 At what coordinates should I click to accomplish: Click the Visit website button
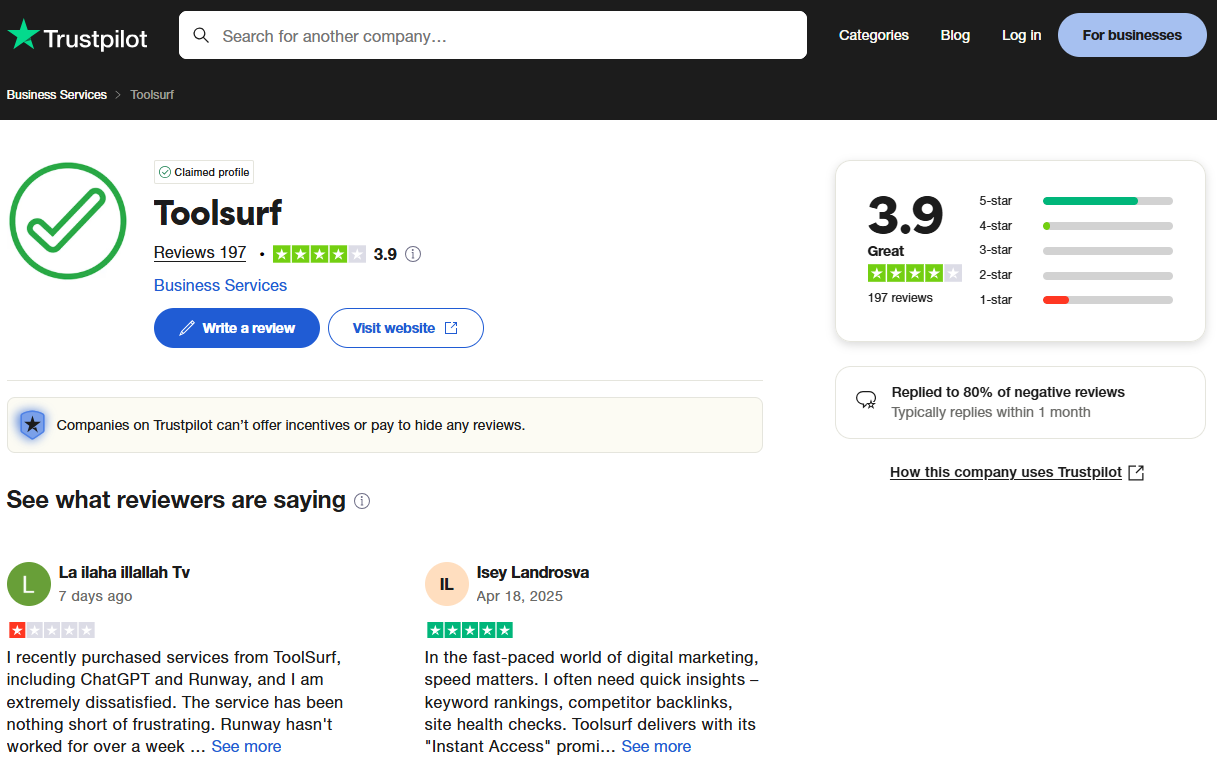[x=406, y=328]
